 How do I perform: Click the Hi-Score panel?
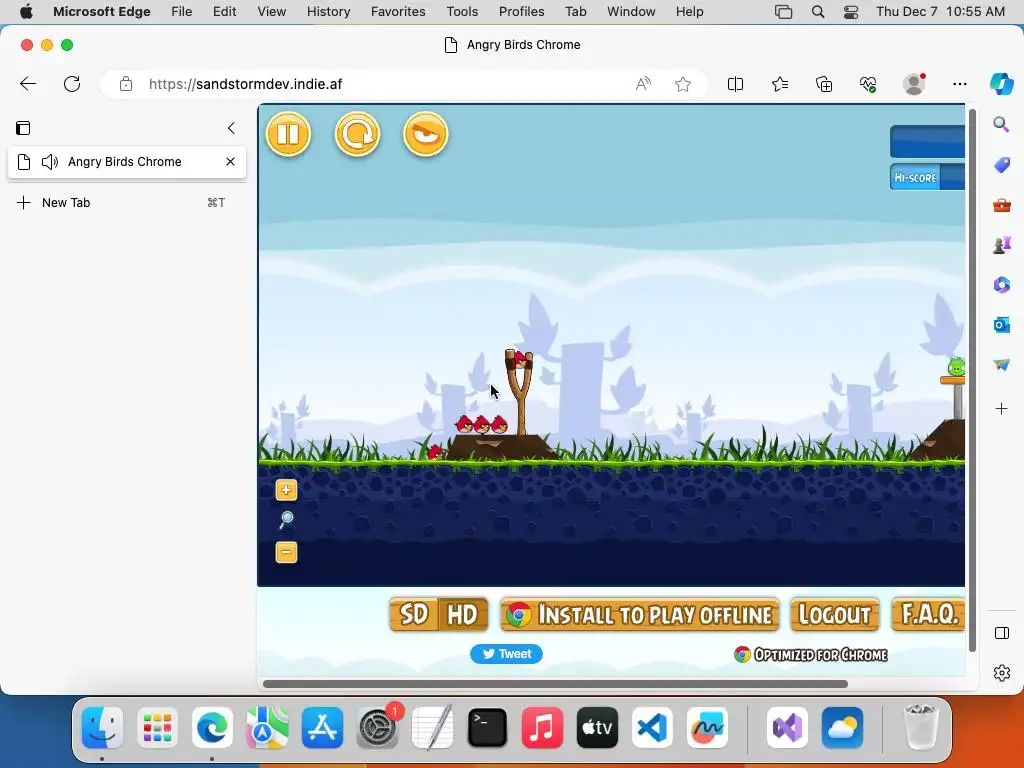(x=927, y=178)
